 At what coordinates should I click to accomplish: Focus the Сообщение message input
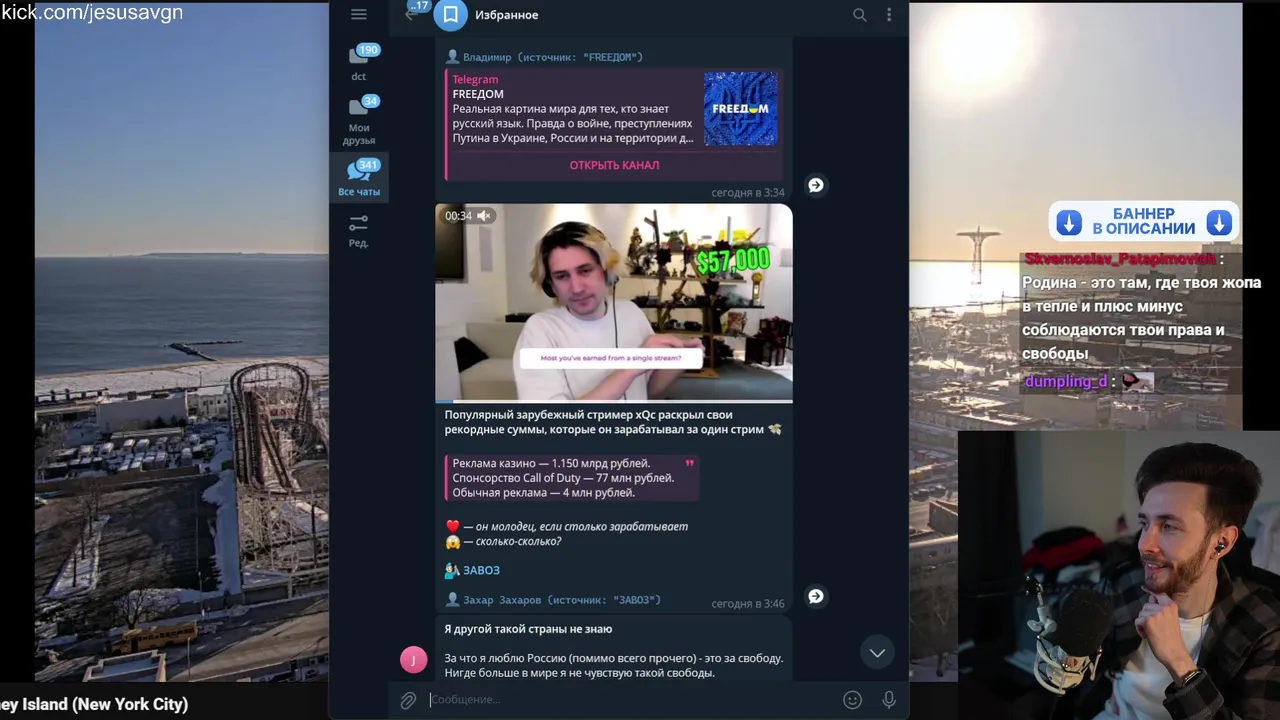(x=630, y=700)
